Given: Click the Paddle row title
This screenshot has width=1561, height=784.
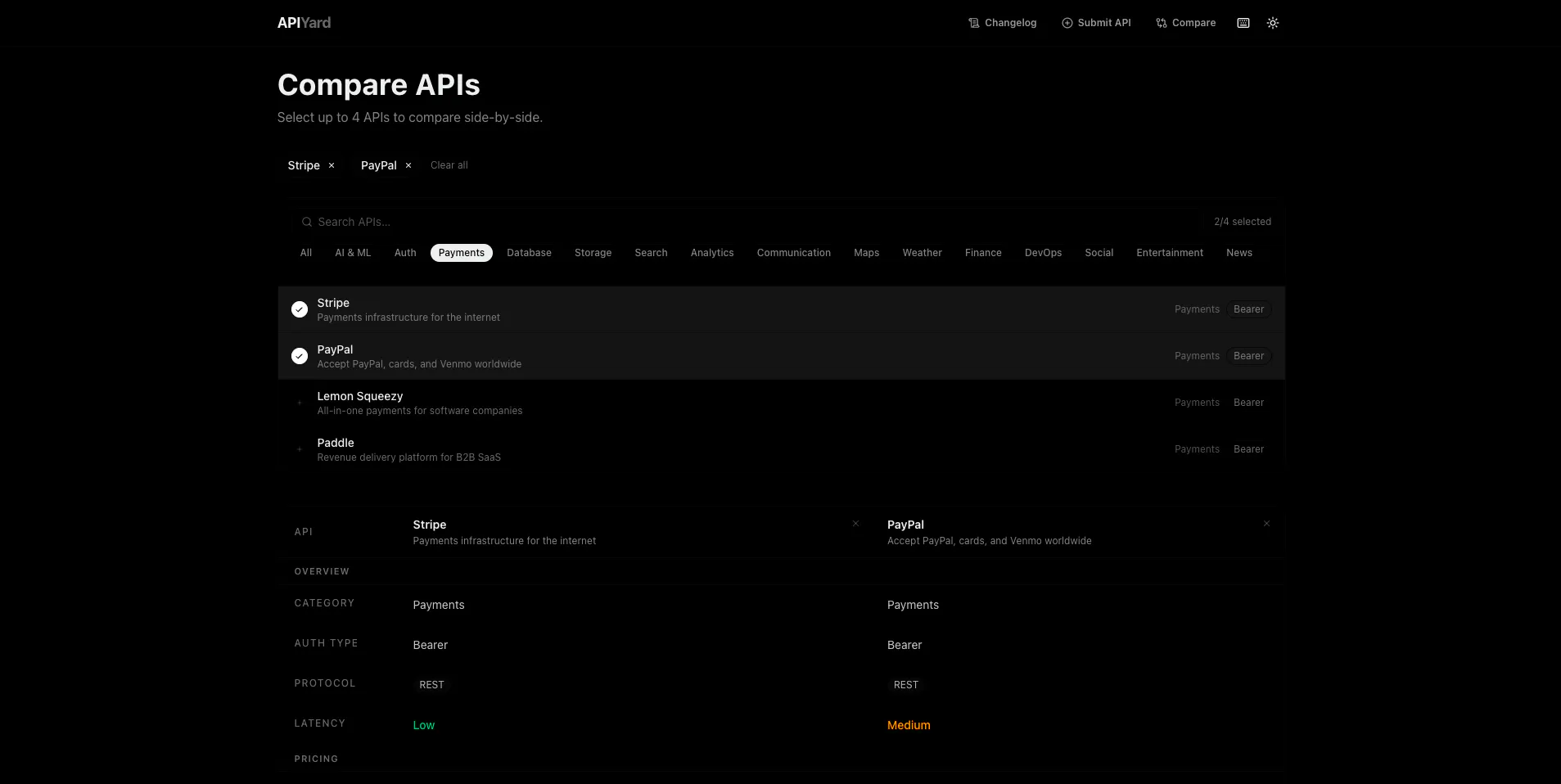Looking at the screenshot, I should coord(336,443).
